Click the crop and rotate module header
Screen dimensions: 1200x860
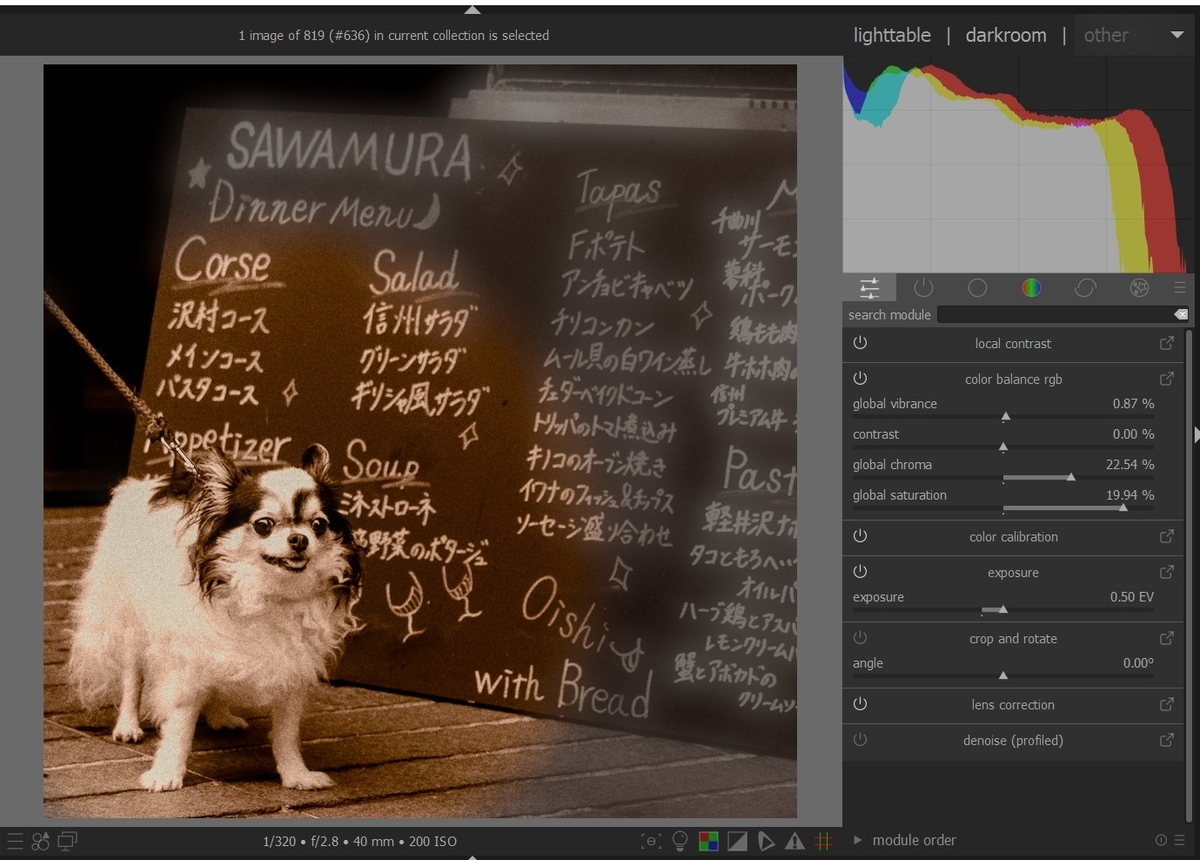(1013, 639)
